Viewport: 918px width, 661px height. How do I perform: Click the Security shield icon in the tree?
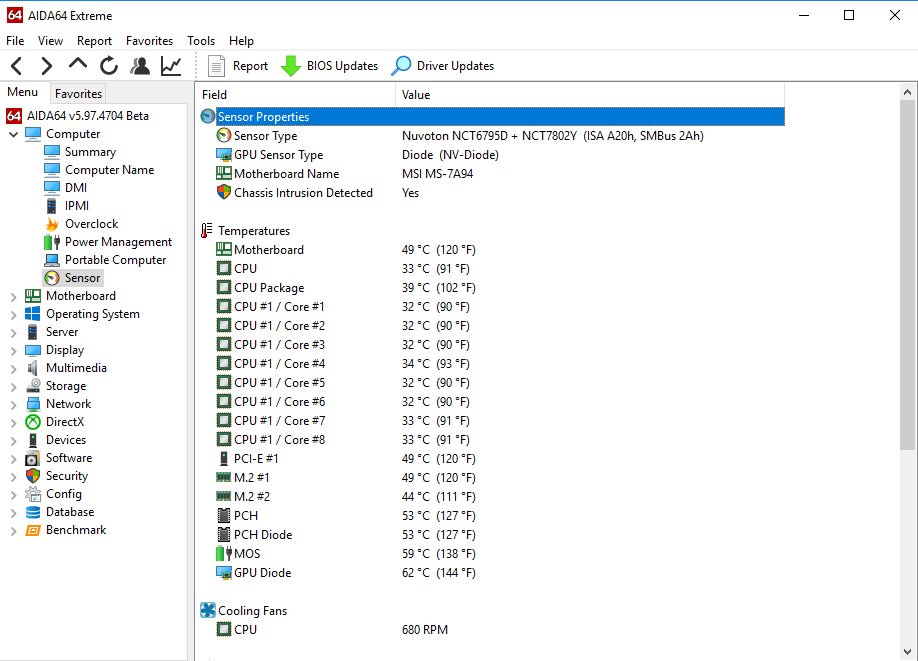point(33,476)
